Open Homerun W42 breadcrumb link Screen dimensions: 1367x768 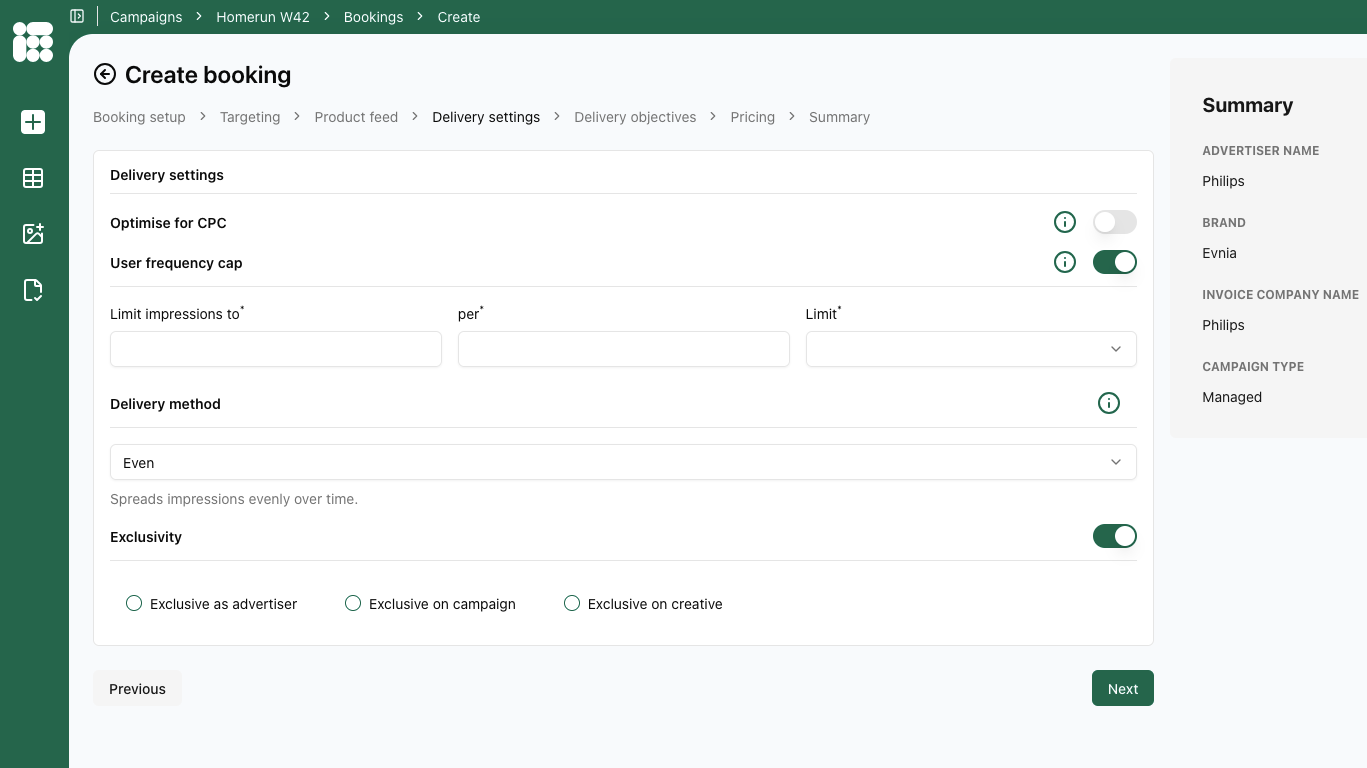tap(263, 17)
